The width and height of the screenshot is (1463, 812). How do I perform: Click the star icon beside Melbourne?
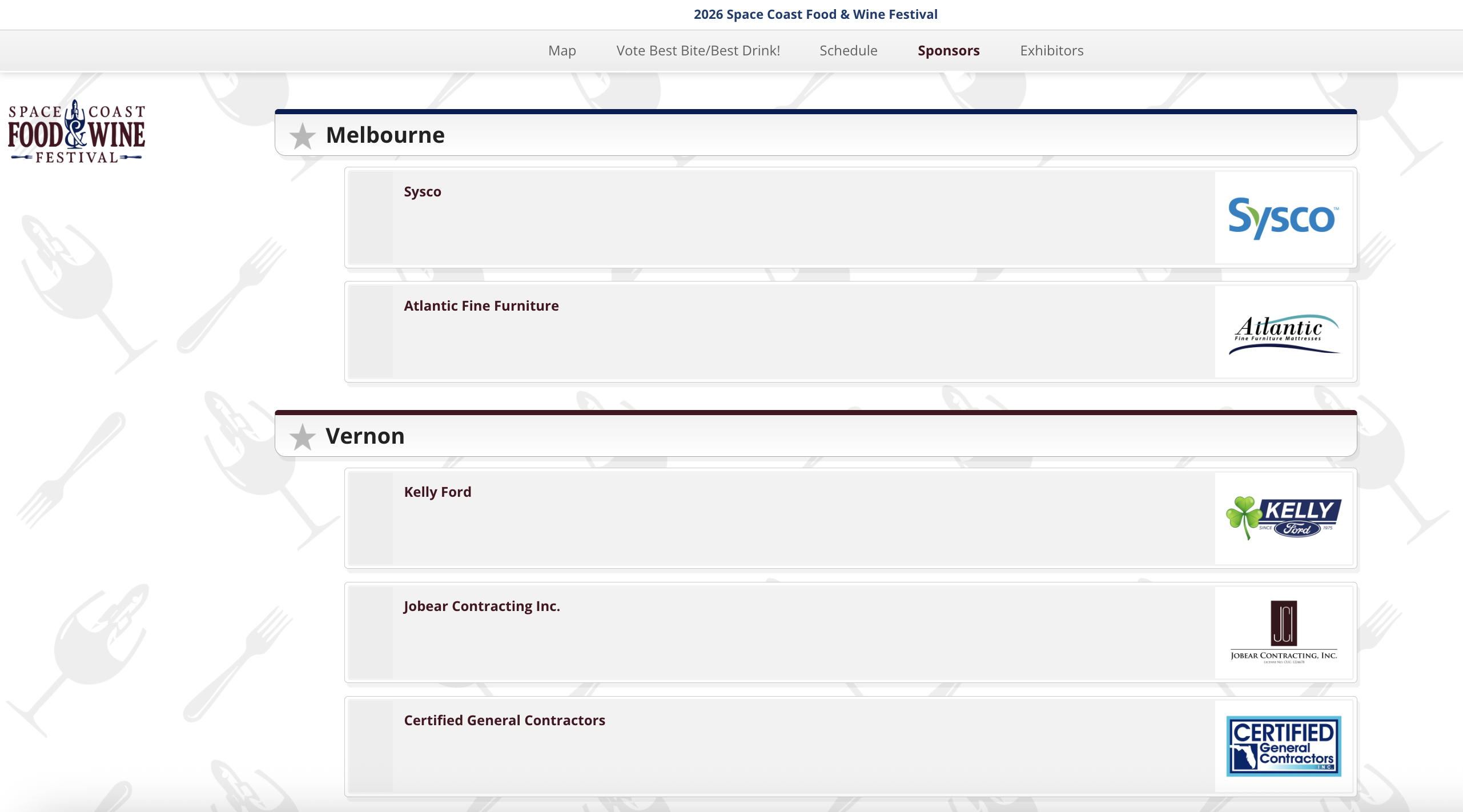tap(302, 136)
